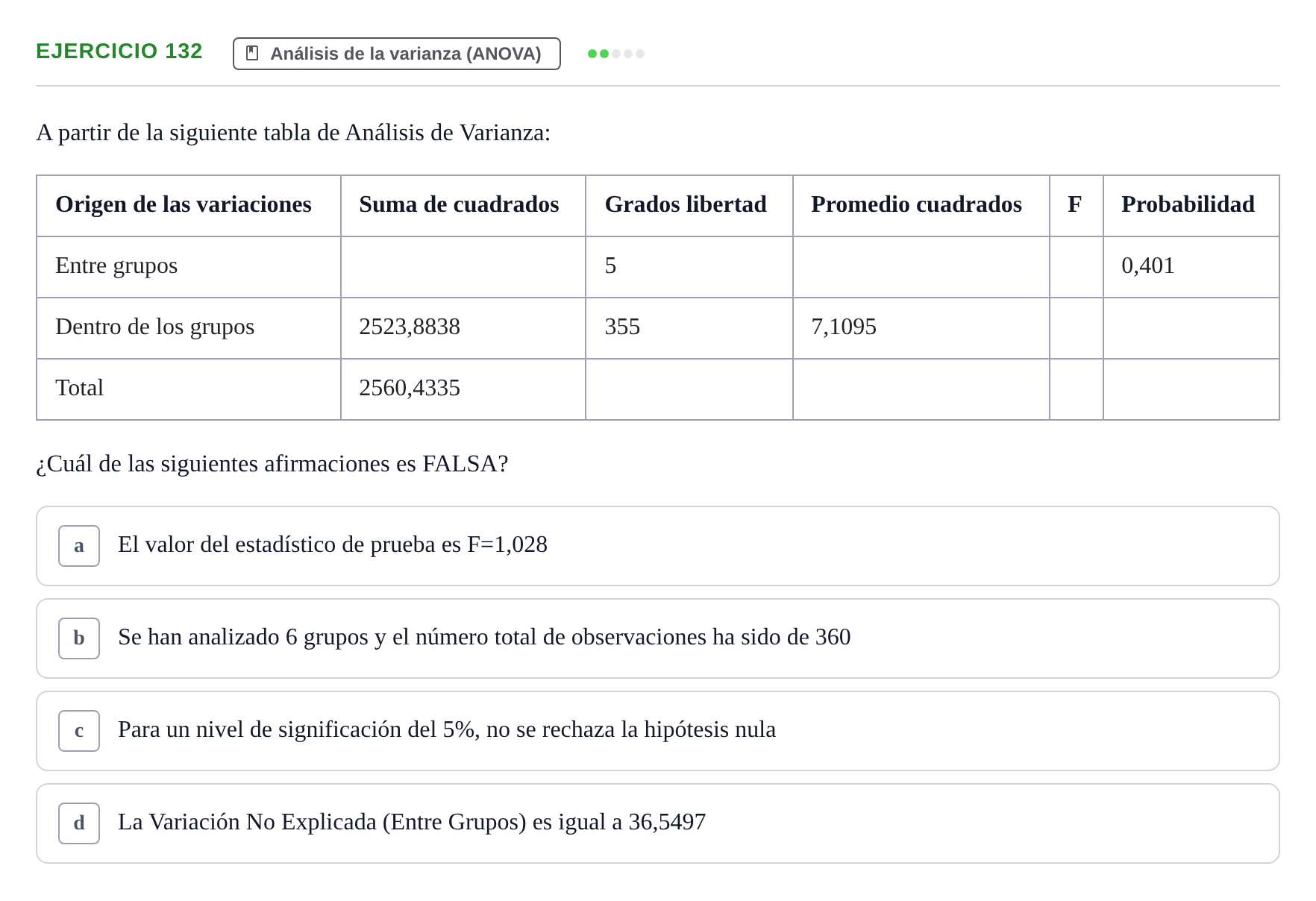The image size is (1316, 901).
Task: Click the letter box 'd' option marker
Action: (79, 823)
